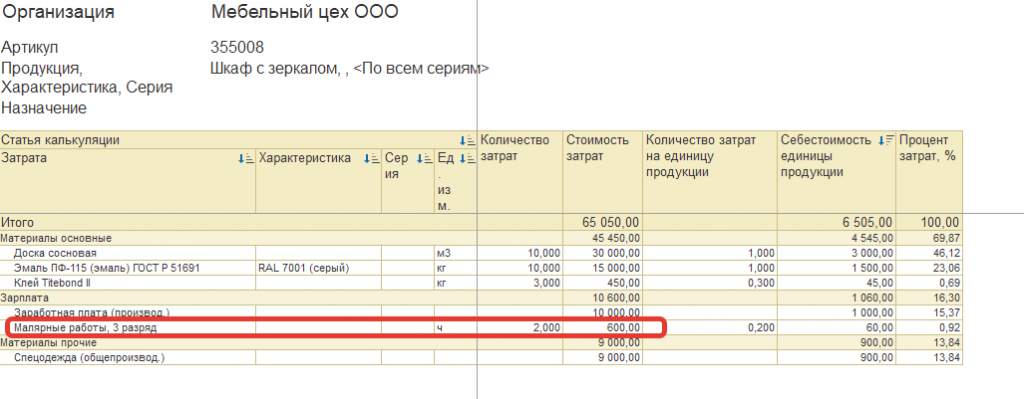
Task: Select the Количество затрат column header
Action: click(520, 172)
